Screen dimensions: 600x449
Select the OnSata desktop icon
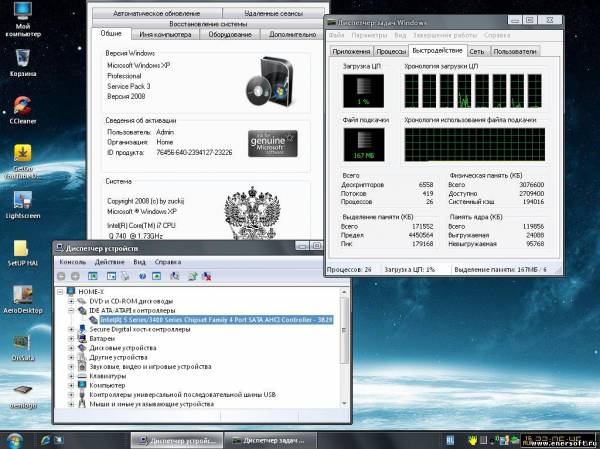pos(23,348)
